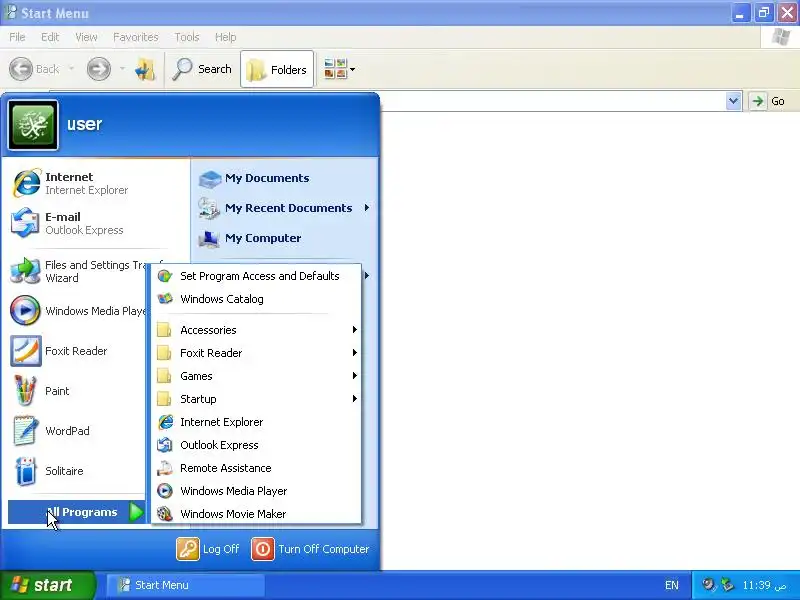Click the Start Menu title bar icon
The width and height of the screenshot is (800, 600).
pos(10,12)
